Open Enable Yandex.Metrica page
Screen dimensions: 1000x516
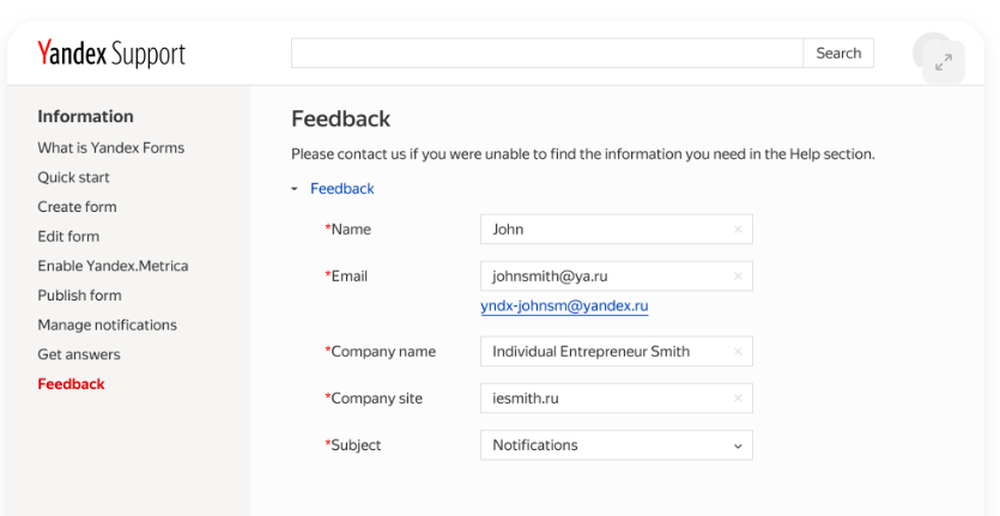(x=113, y=265)
